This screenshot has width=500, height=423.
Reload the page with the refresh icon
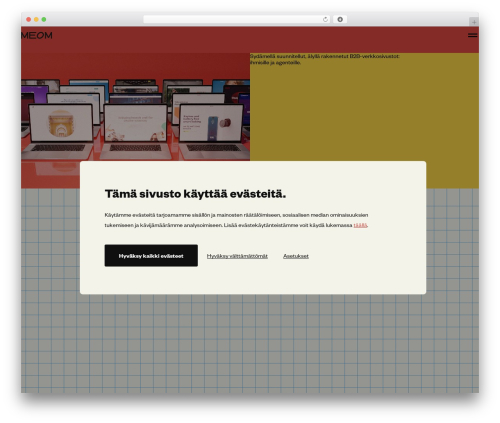click(x=325, y=20)
